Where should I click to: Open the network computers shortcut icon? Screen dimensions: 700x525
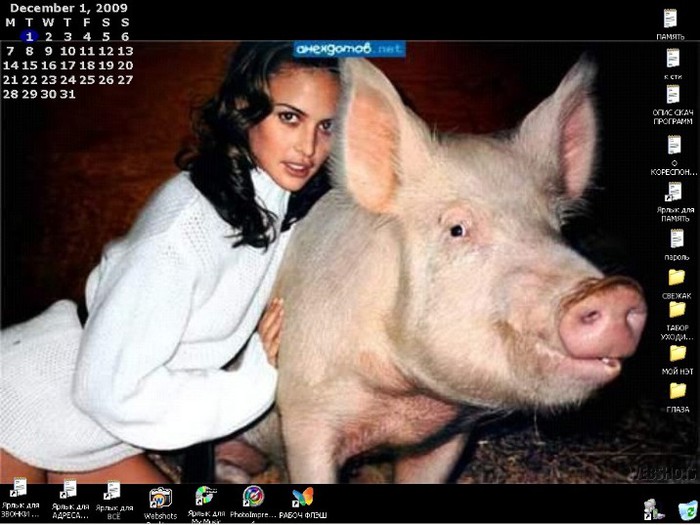654,510
